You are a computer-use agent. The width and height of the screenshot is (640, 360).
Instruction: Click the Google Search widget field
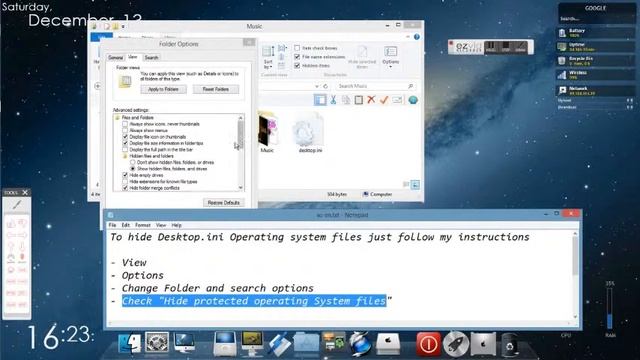coord(596,18)
